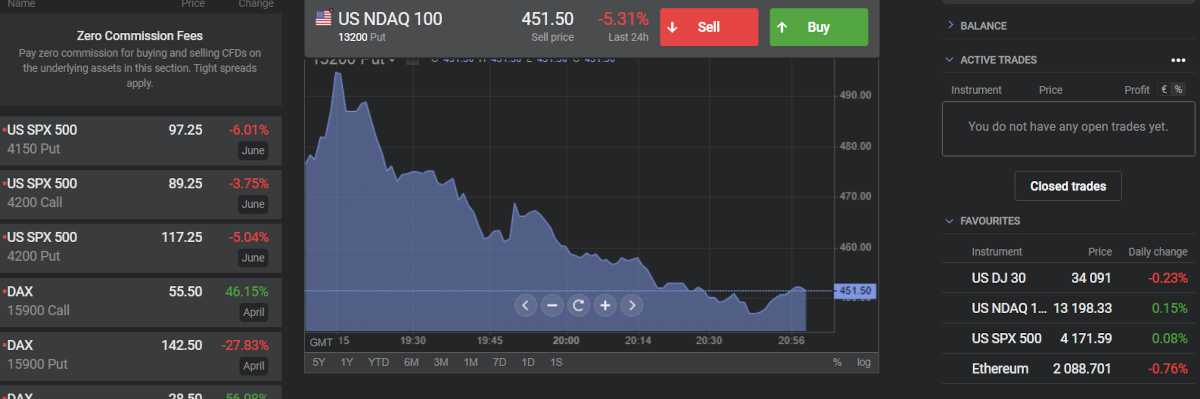Image resolution: width=1200 pixels, height=399 pixels.
Task: Select US DJ 30 in Favourites
Action: (x=1068, y=278)
